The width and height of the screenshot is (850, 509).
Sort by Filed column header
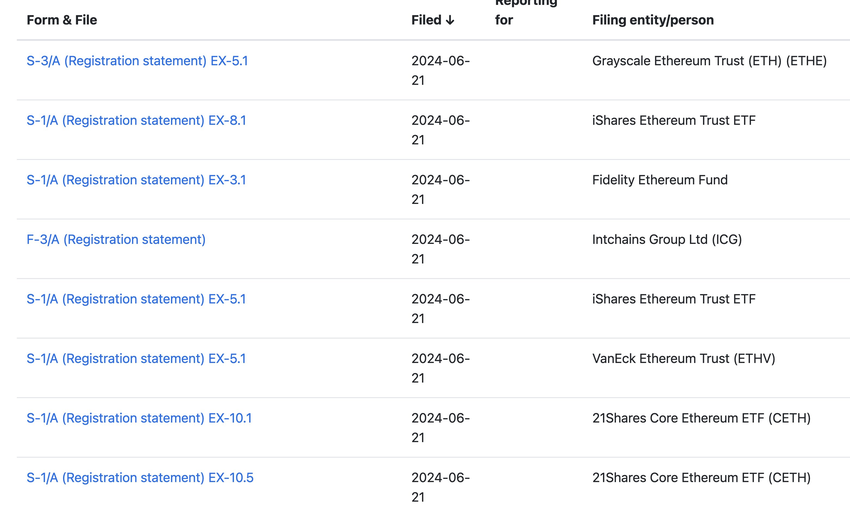pos(427,20)
